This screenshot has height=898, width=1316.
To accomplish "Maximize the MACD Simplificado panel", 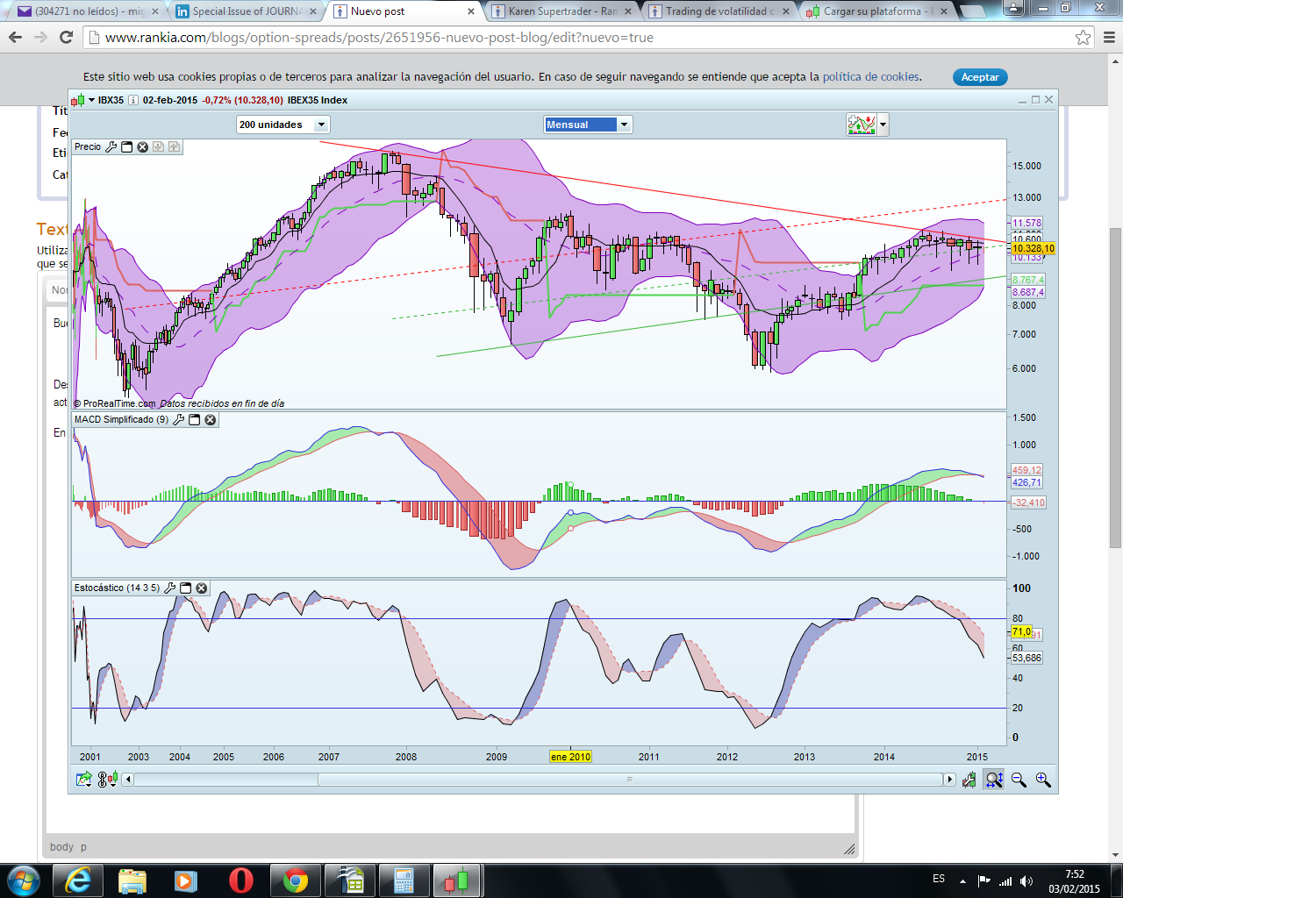I will click(x=195, y=420).
